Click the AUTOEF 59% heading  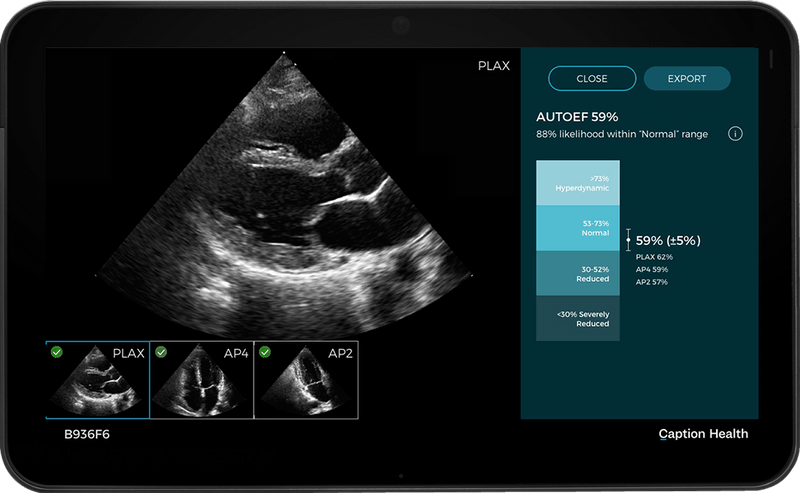tap(577, 117)
